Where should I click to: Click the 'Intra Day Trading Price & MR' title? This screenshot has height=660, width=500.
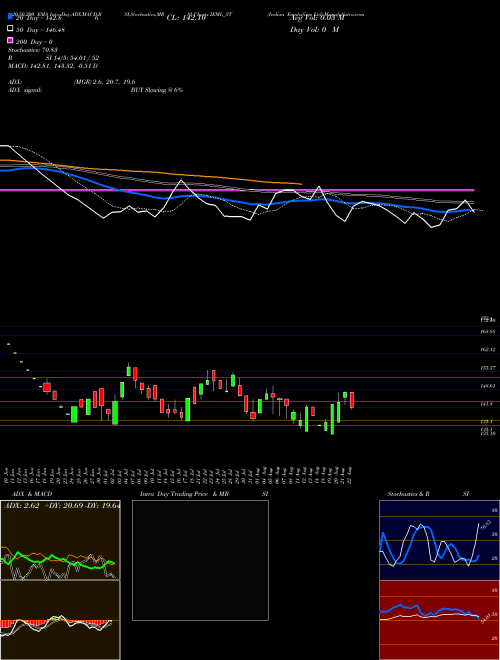coord(184,494)
